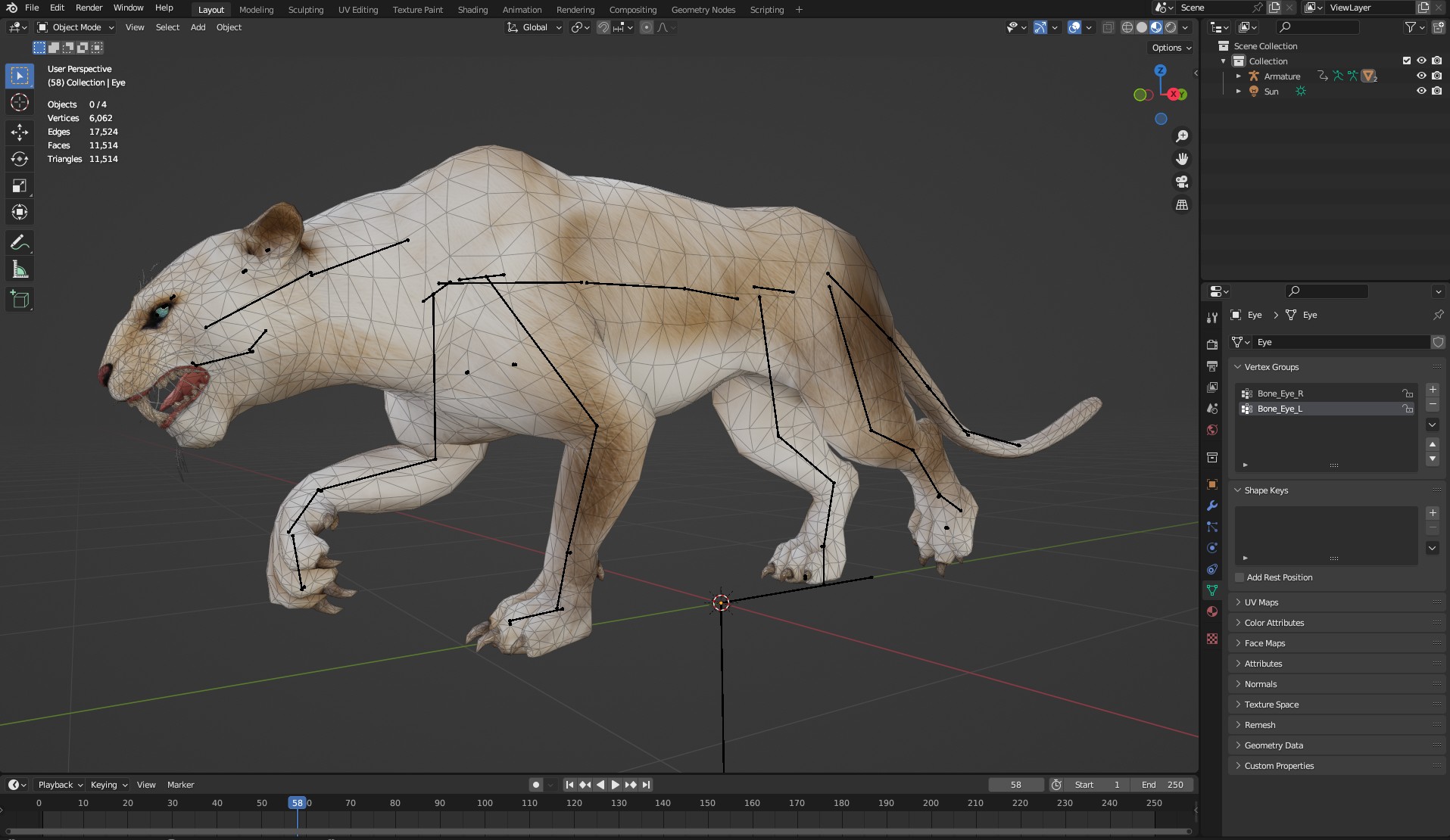This screenshot has width=1450, height=840.
Task: Add a new vertex group with plus button
Action: tap(1433, 389)
